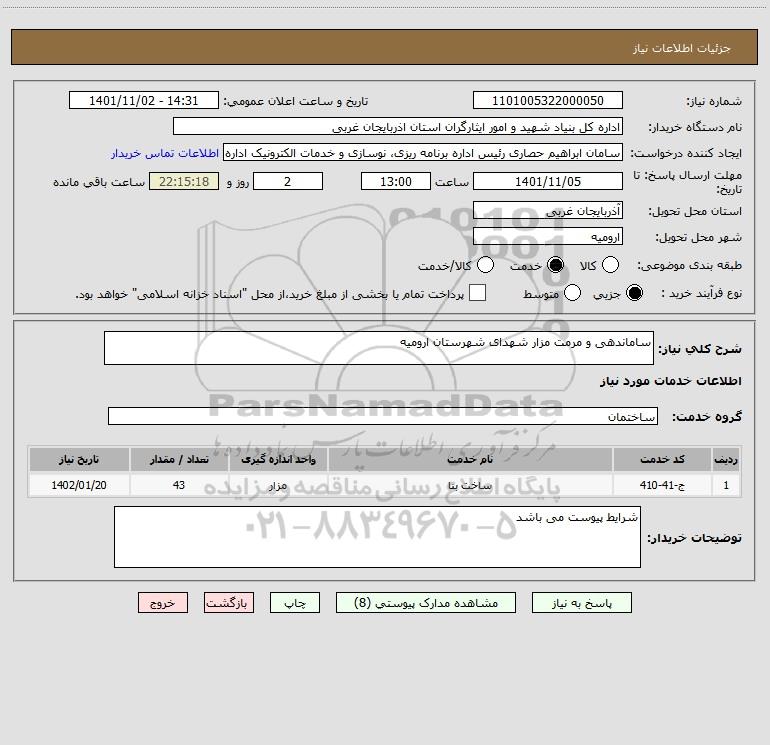The height and width of the screenshot is (745, 770).
Task: Click the کد خدمت column header
Action: [x=662, y=459]
